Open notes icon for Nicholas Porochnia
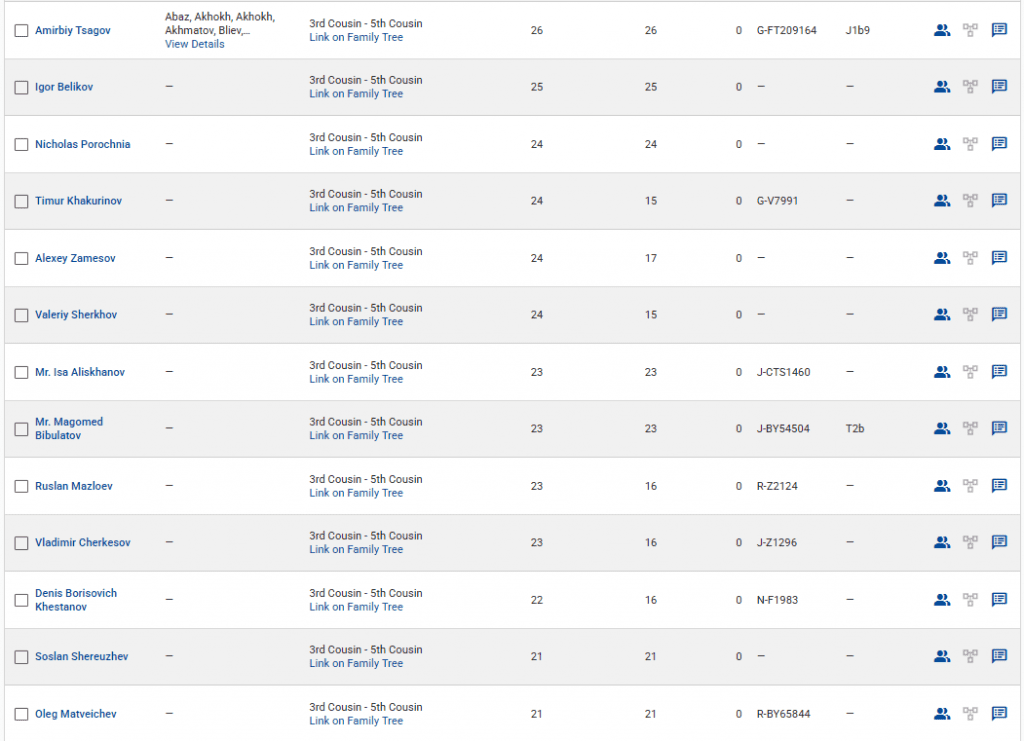Screen dimensions: 1024x741 [999, 144]
